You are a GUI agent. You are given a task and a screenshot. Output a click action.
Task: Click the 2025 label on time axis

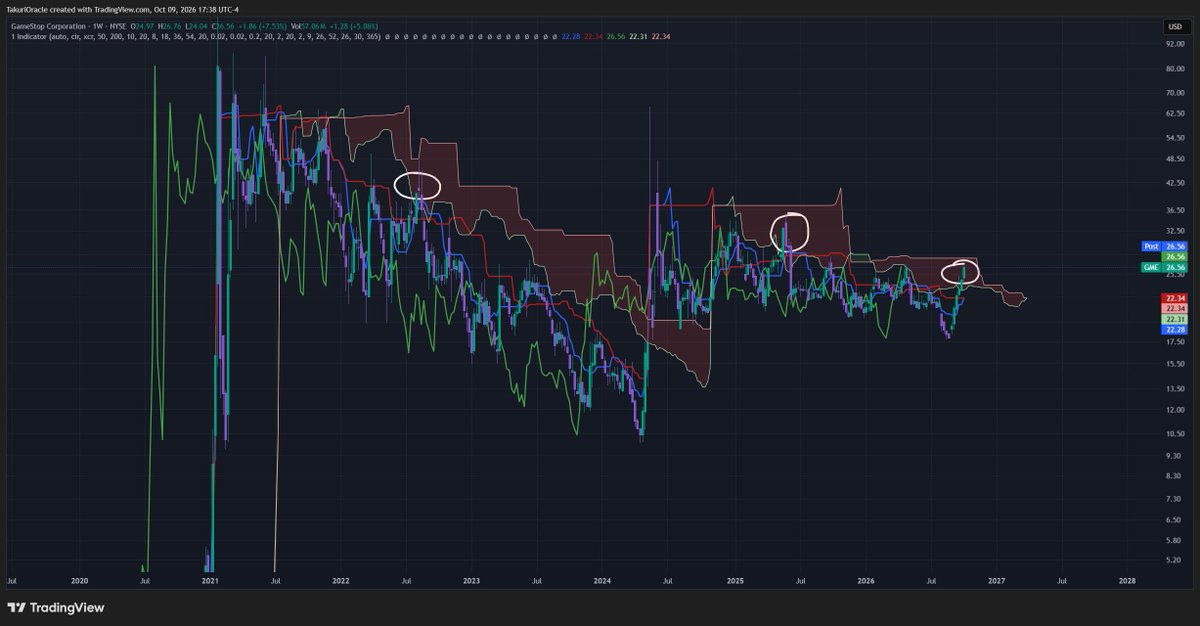tap(735, 579)
